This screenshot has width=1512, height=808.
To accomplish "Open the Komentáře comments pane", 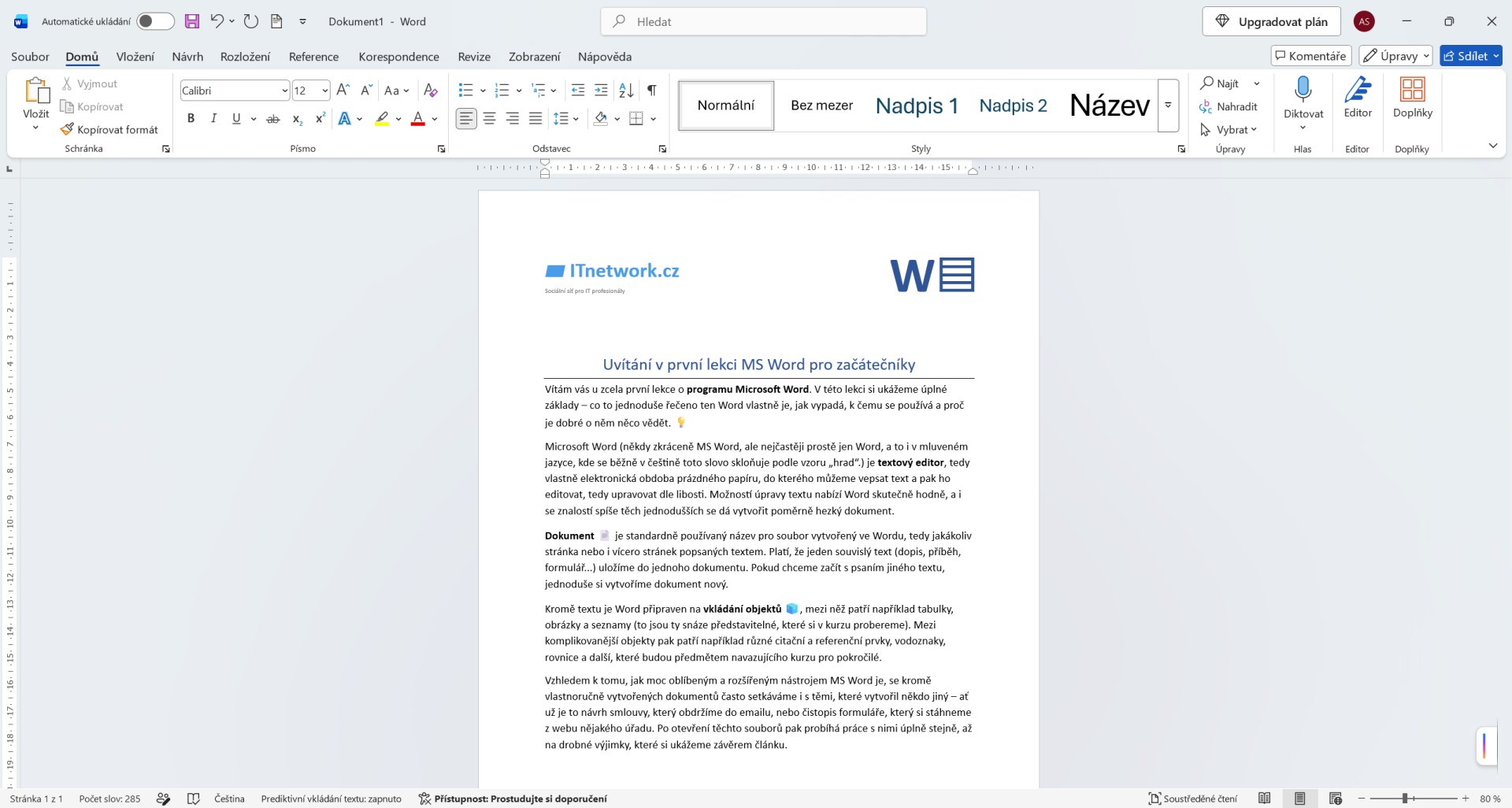I will [1310, 56].
